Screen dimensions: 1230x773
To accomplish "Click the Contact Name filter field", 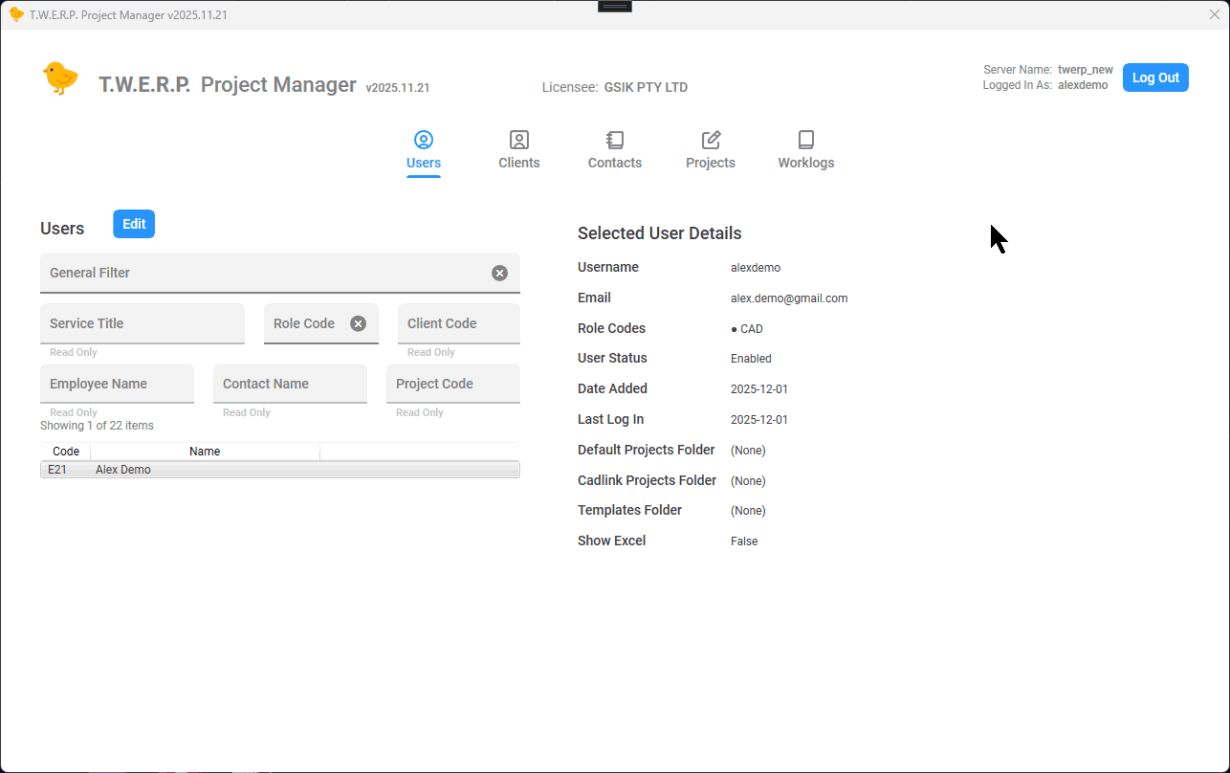I will [x=290, y=384].
